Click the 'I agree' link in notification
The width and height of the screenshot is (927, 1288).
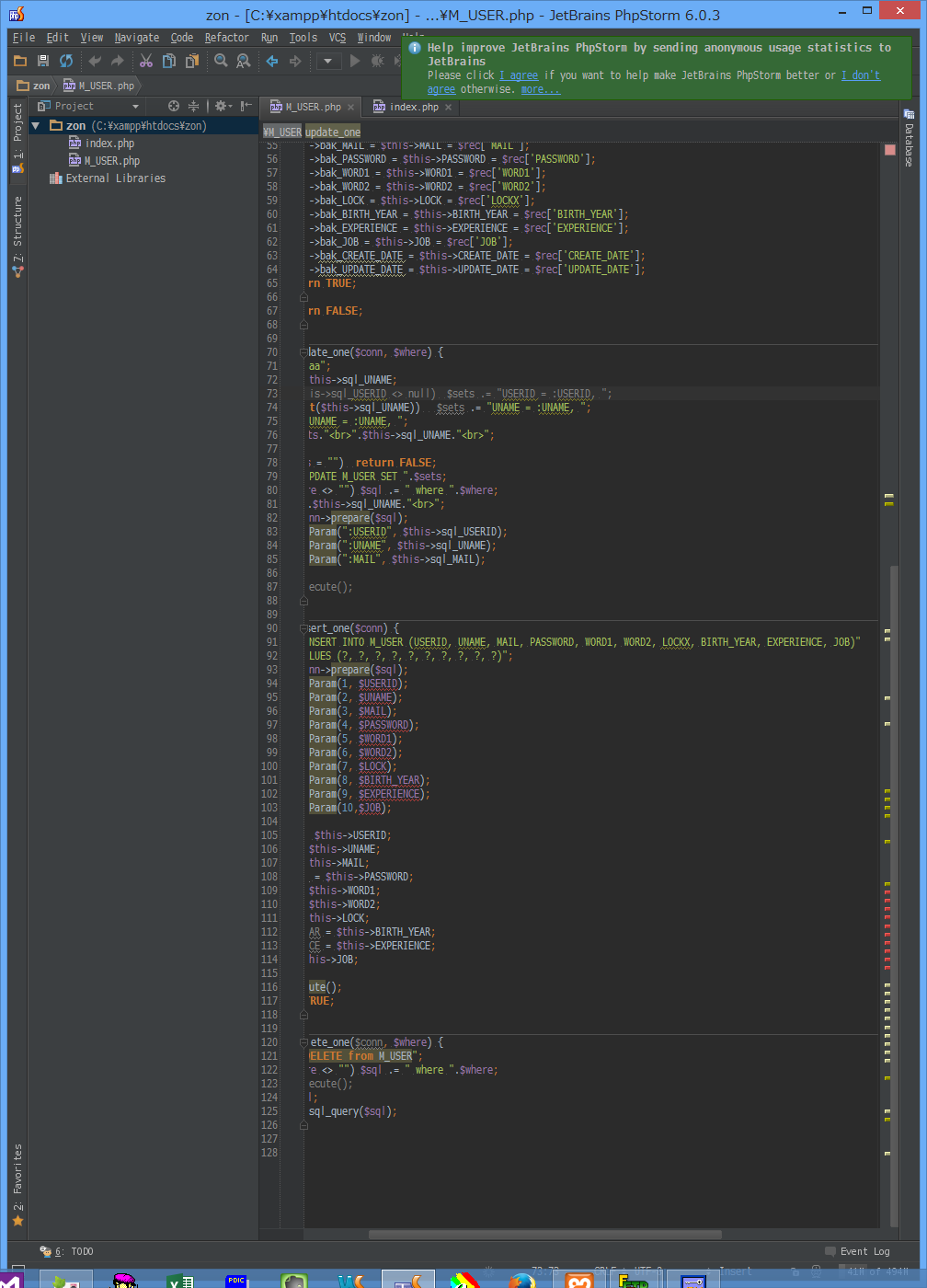[518, 75]
